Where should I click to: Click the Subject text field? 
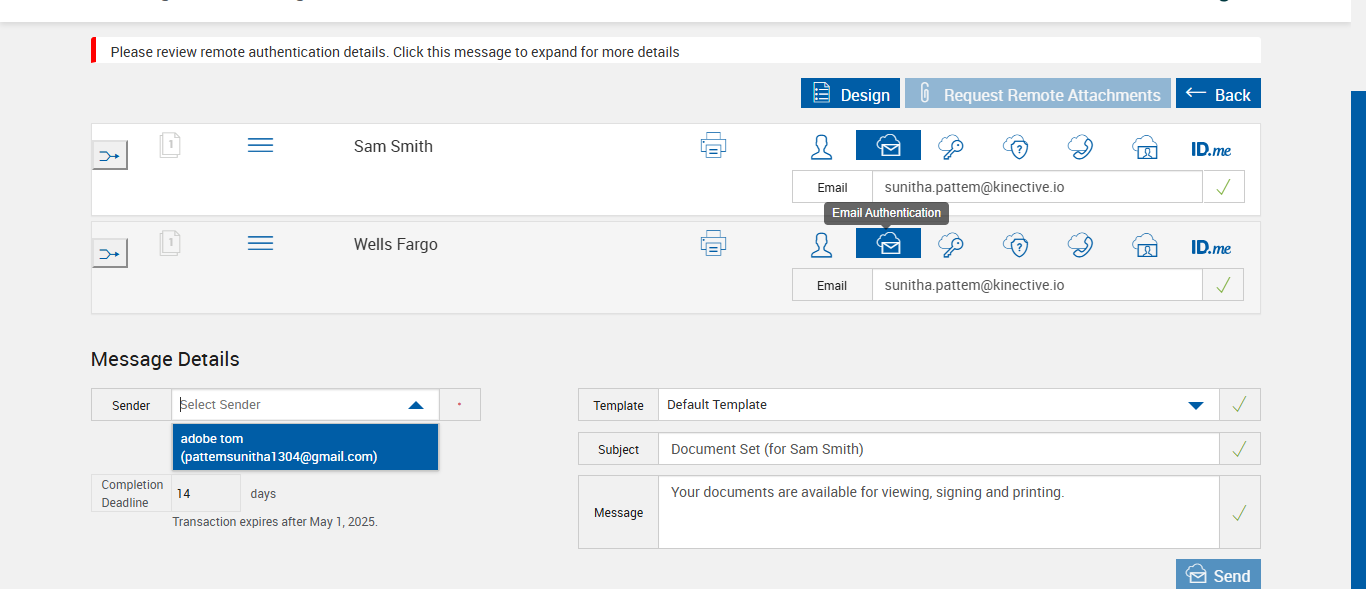pyautogui.click(x=938, y=449)
